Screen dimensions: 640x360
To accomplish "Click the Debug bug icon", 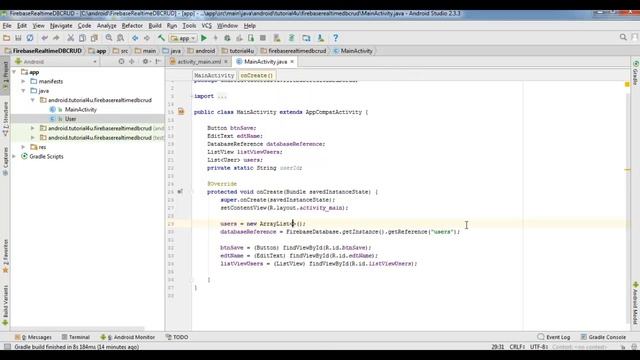I will [227, 38].
